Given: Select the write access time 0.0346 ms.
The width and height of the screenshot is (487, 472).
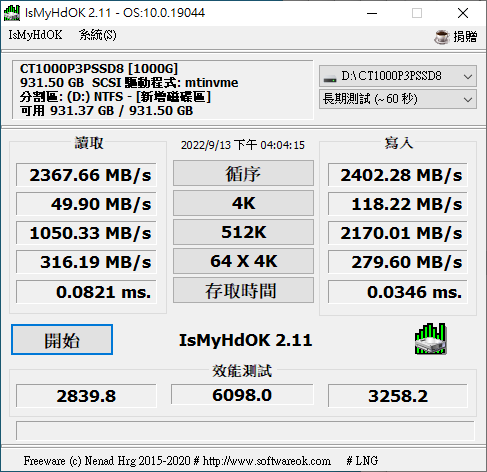Looking at the screenshot, I should (x=398, y=292).
